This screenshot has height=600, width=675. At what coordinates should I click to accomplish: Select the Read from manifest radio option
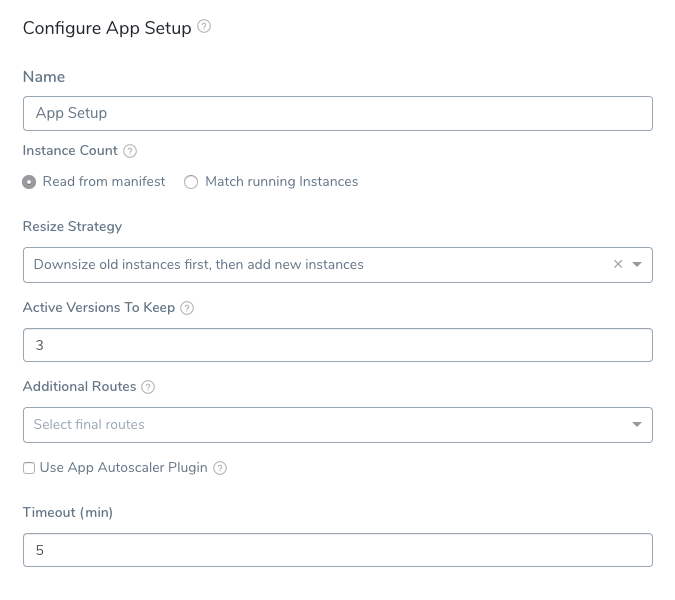click(29, 182)
